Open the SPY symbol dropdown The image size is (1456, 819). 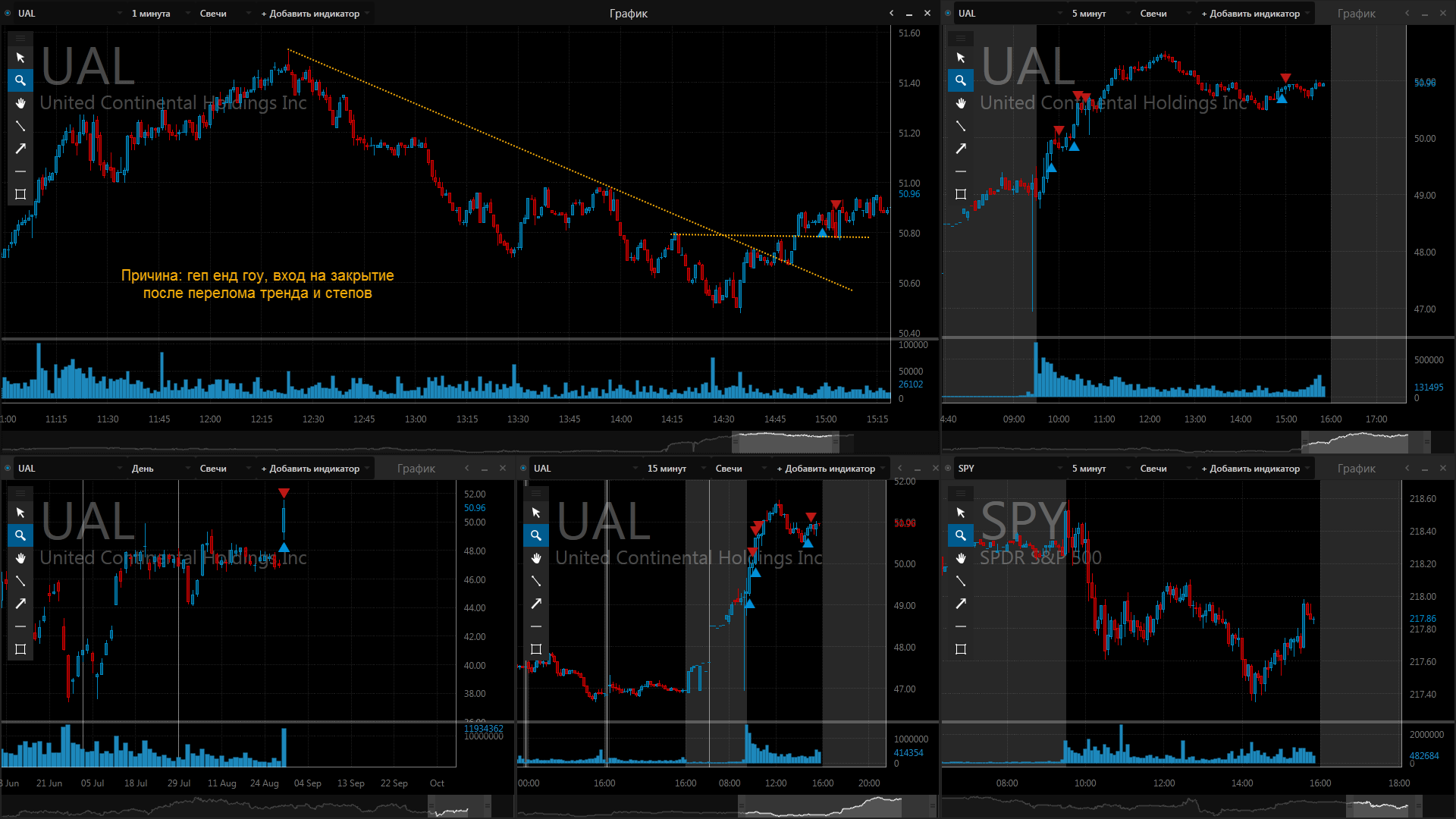[1010, 469]
